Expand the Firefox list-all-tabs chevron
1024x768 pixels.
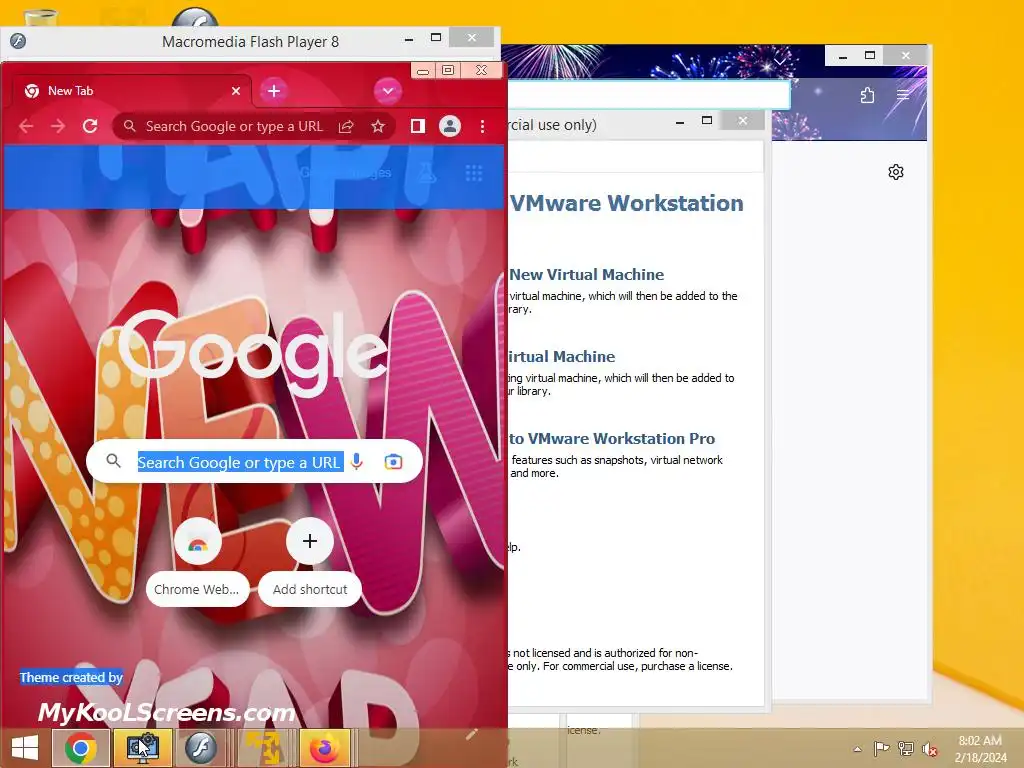pos(780,61)
